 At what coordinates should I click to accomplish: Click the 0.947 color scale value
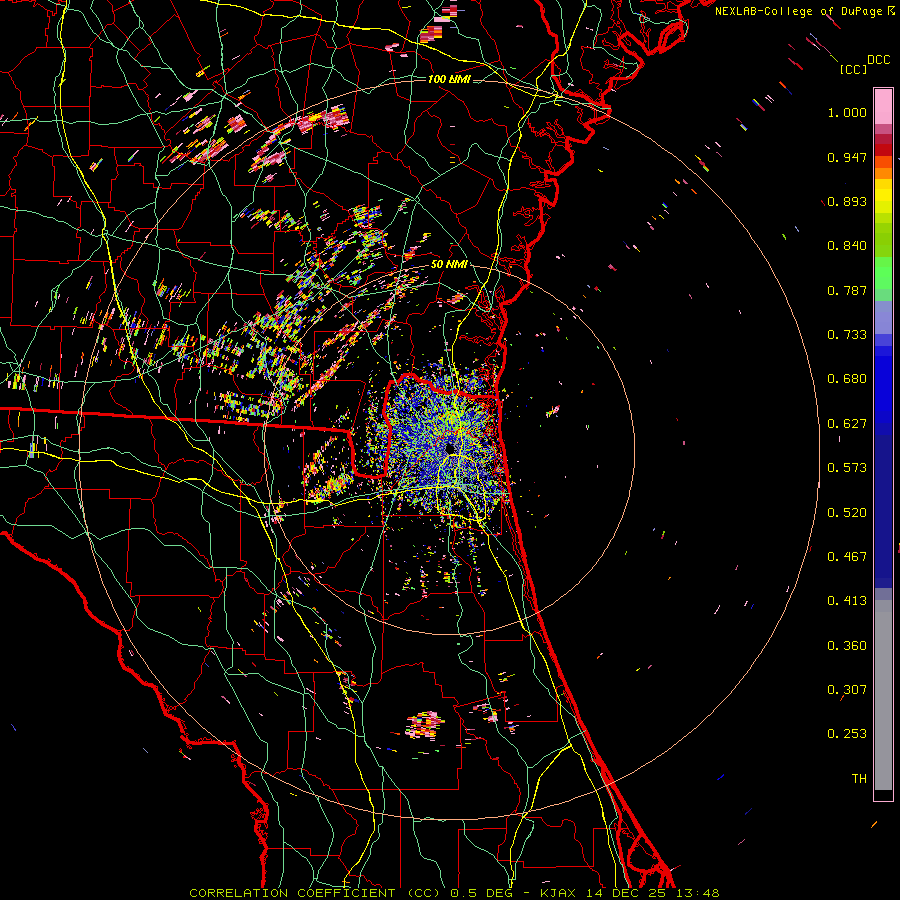pos(847,157)
